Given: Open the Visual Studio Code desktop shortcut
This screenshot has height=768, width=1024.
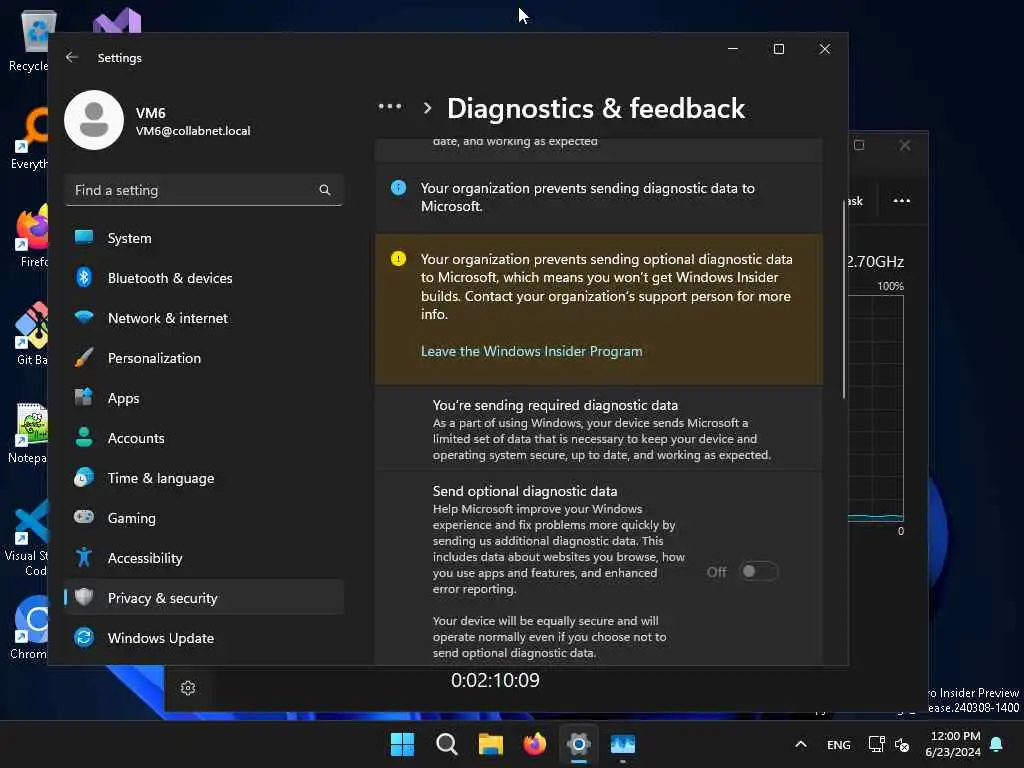Looking at the screenshot, I should [x=26, y=538].
